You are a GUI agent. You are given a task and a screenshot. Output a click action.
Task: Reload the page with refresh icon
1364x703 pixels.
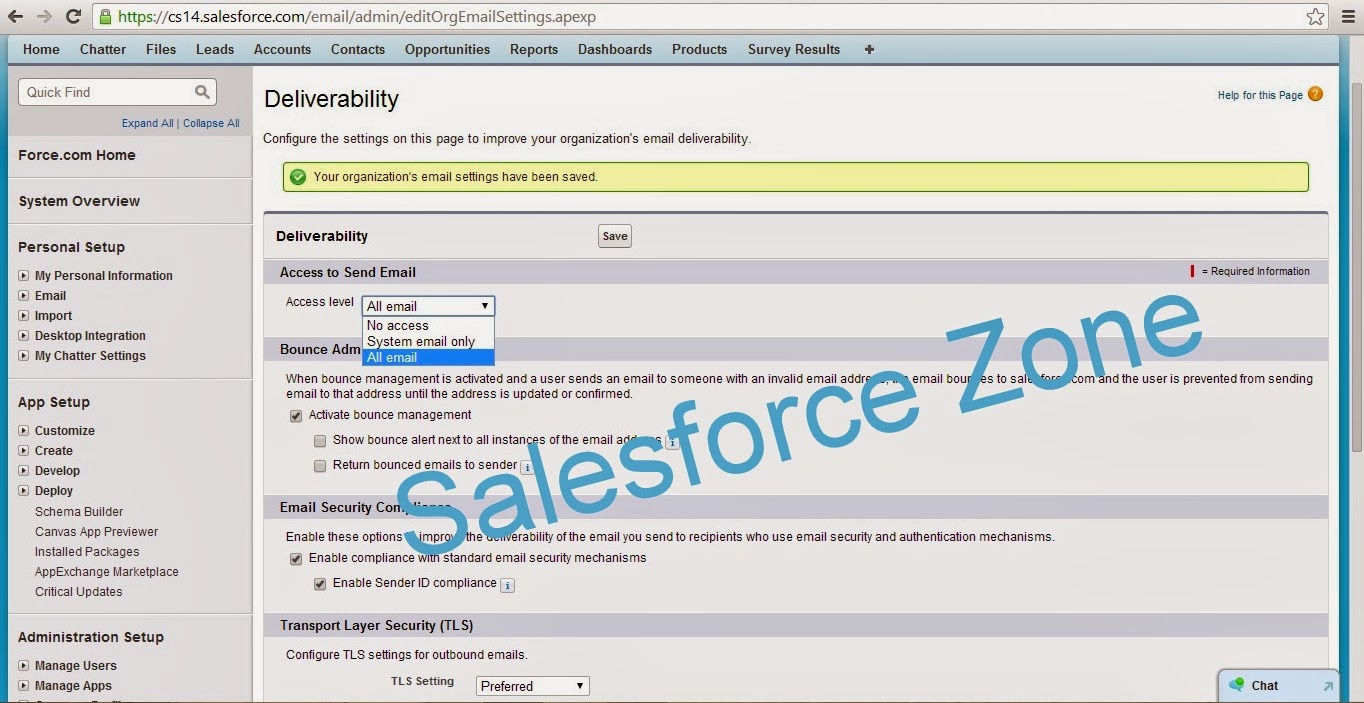pyautogui.click(x=73, y=16)
